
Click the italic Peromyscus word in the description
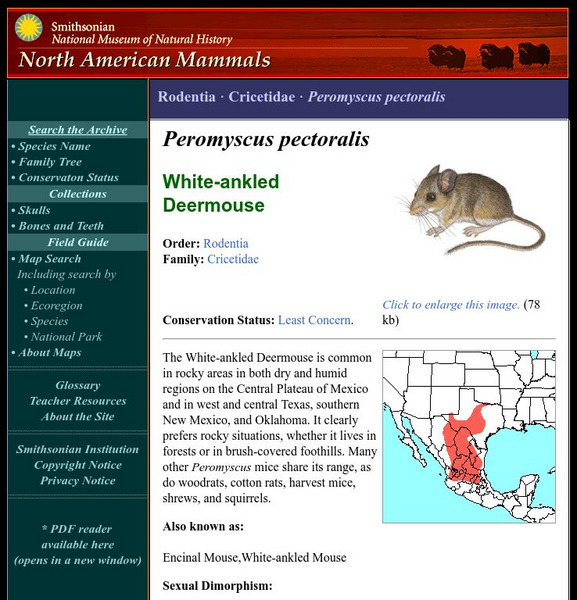coord(221,467)
